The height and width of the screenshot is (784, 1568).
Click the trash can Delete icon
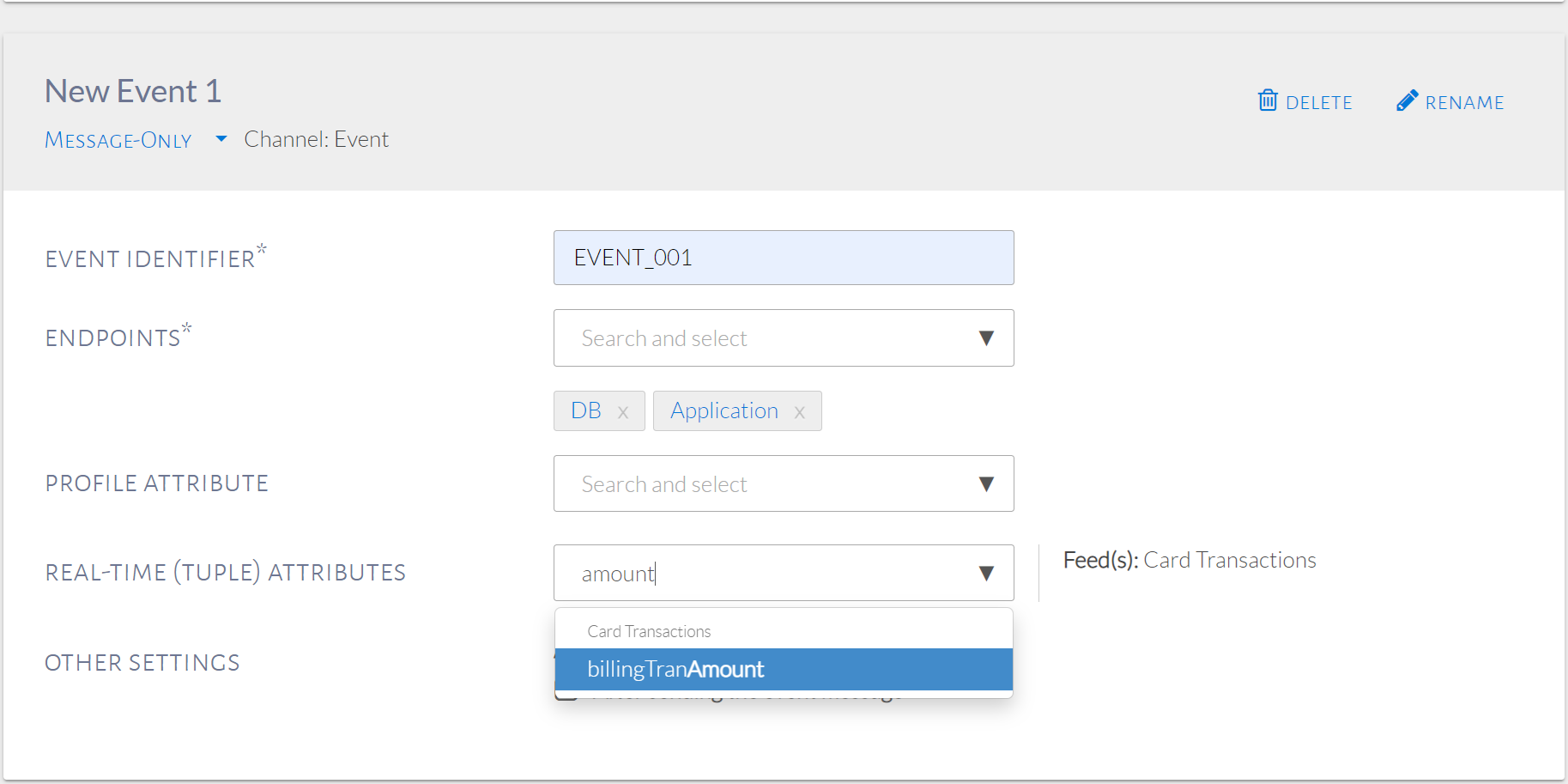(x=1268, y=100)
